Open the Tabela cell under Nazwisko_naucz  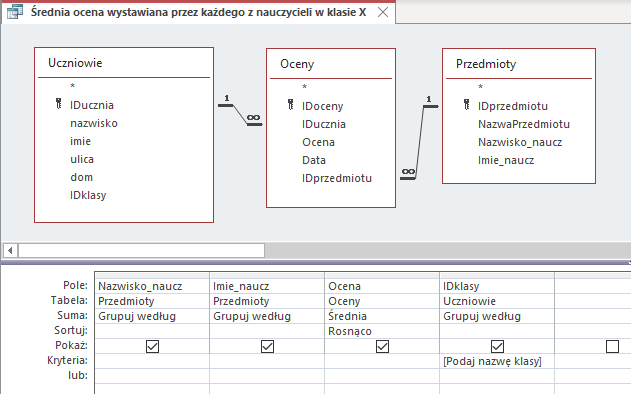pyautogui.click(x=152, y=301)
